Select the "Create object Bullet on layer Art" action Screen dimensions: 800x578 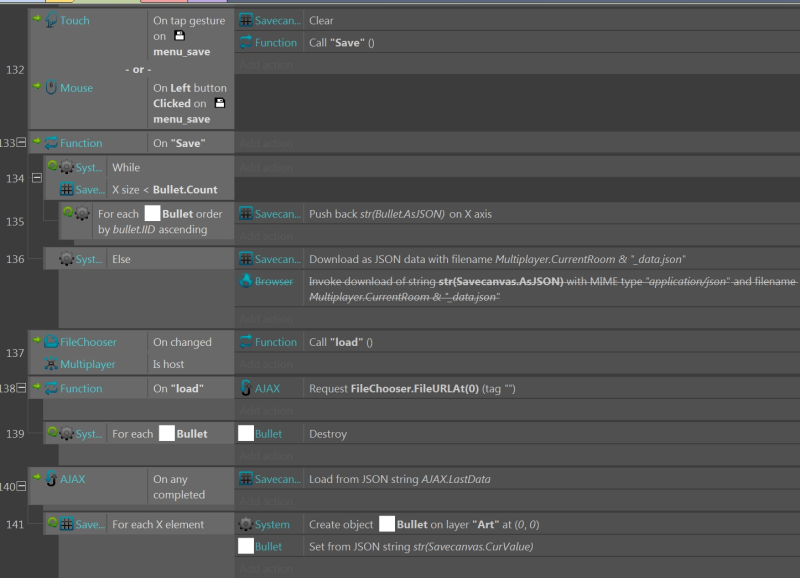(424, 524)
